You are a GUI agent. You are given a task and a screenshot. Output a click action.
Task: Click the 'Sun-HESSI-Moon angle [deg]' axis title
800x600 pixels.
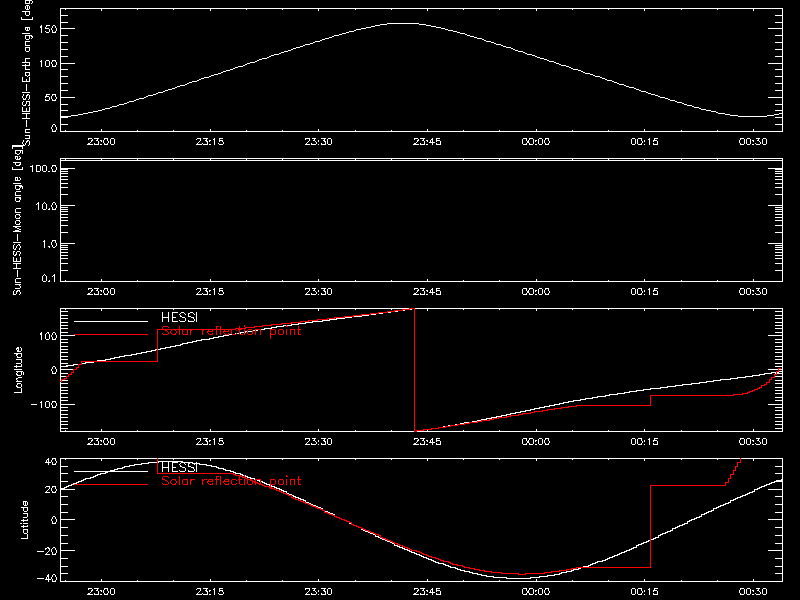tap(17, 220)
